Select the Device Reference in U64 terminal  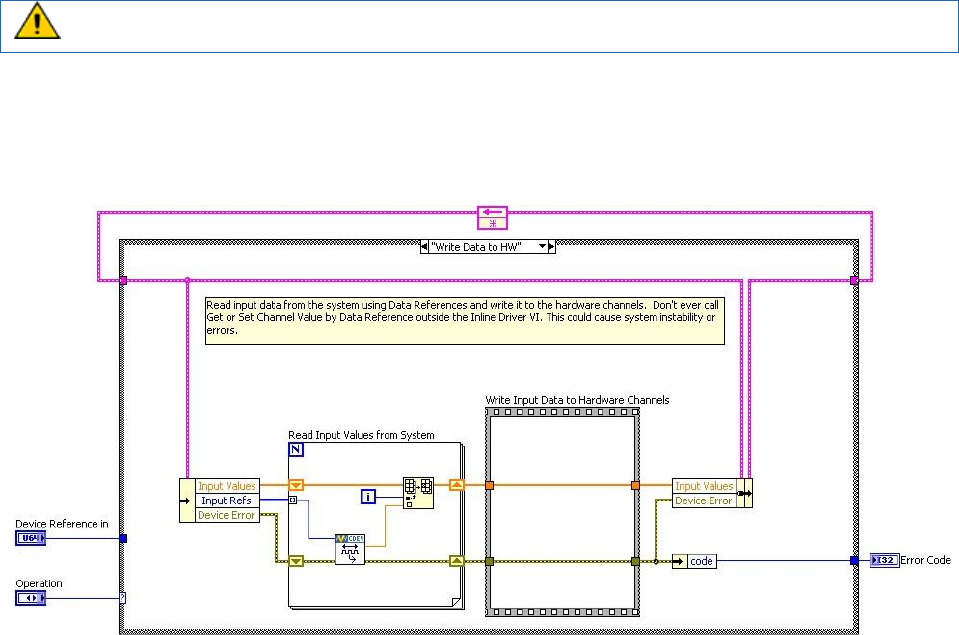pos(31,538)
